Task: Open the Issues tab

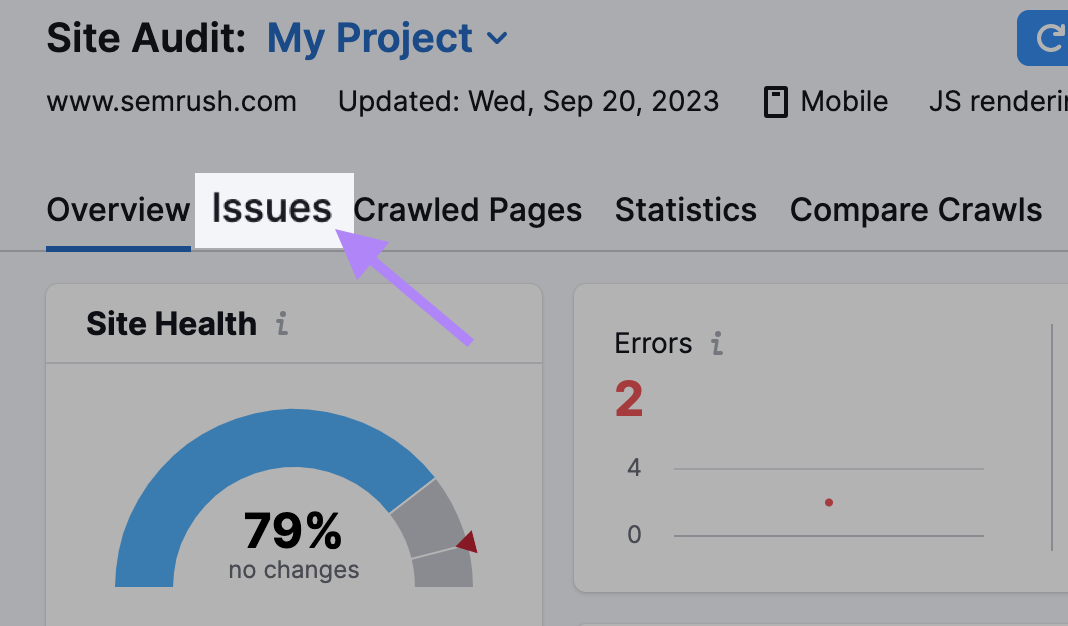Action: 272,209
